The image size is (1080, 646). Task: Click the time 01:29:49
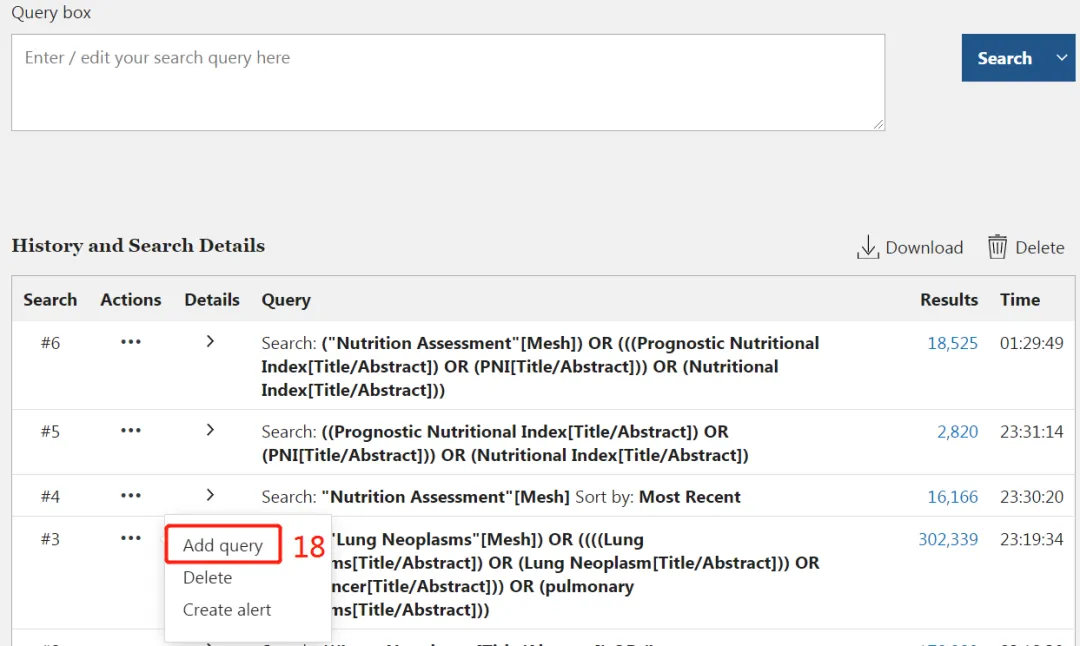[1031, 343]
